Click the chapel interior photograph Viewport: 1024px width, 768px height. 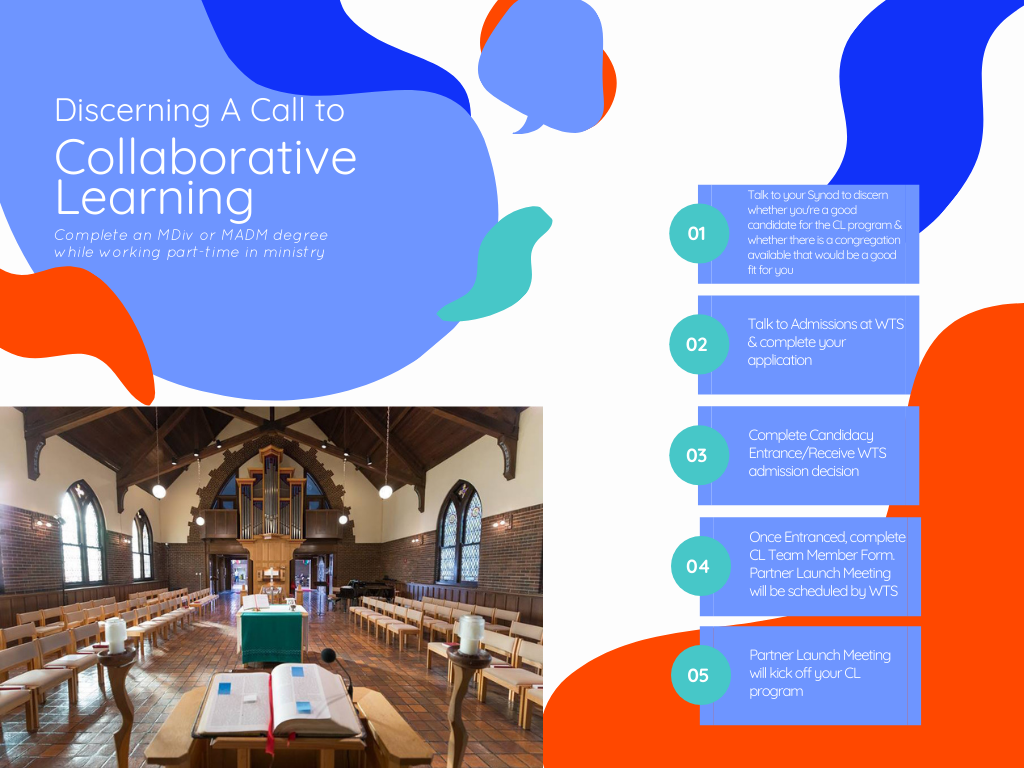coord(271,587)
